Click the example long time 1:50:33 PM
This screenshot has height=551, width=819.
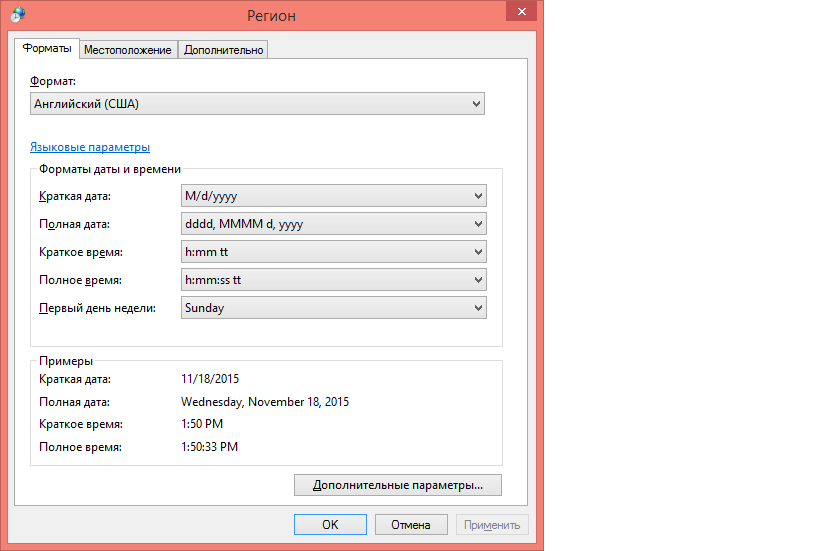[209, 447]
